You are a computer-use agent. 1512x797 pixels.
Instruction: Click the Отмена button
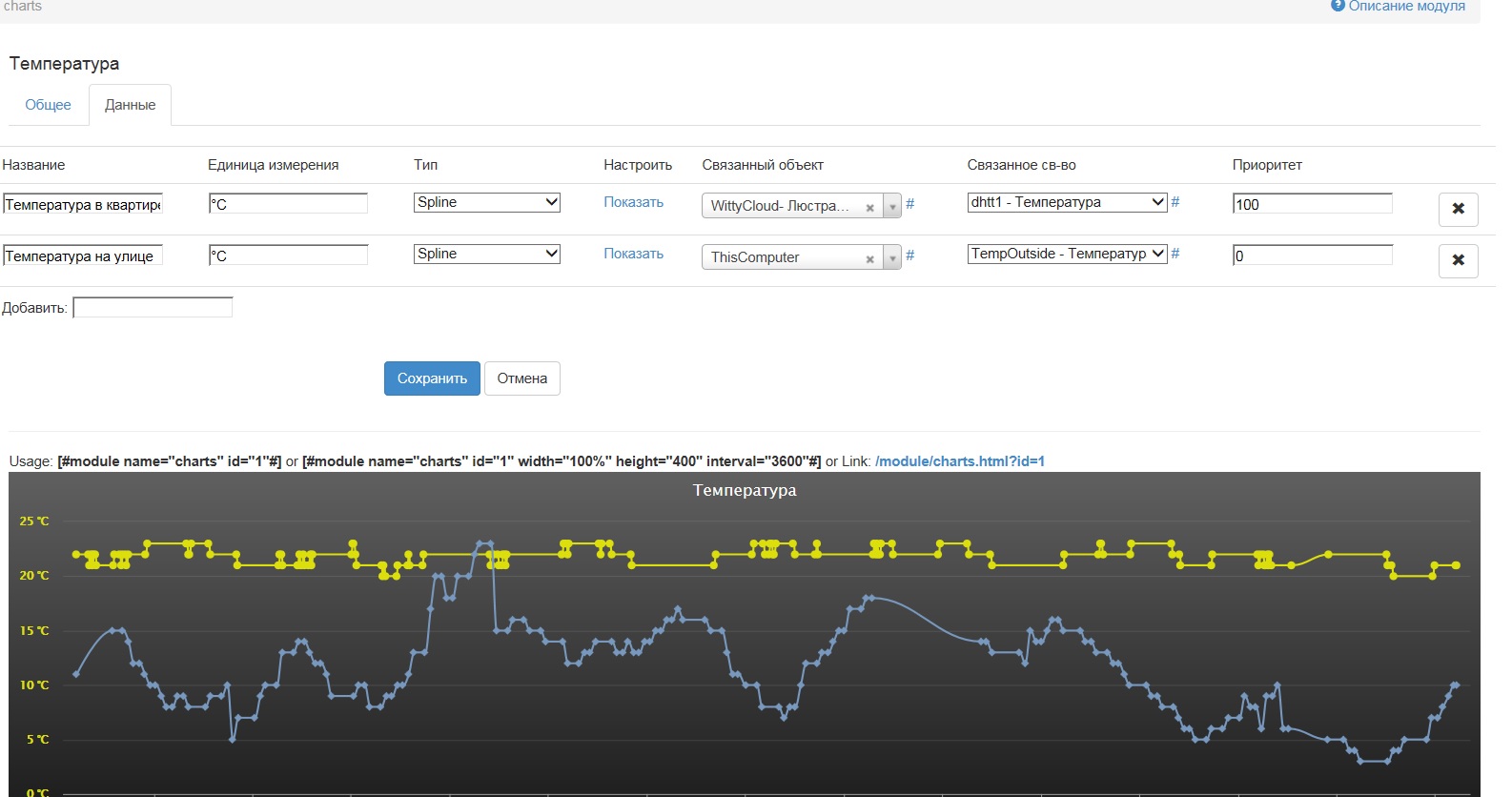coord(521,378)
